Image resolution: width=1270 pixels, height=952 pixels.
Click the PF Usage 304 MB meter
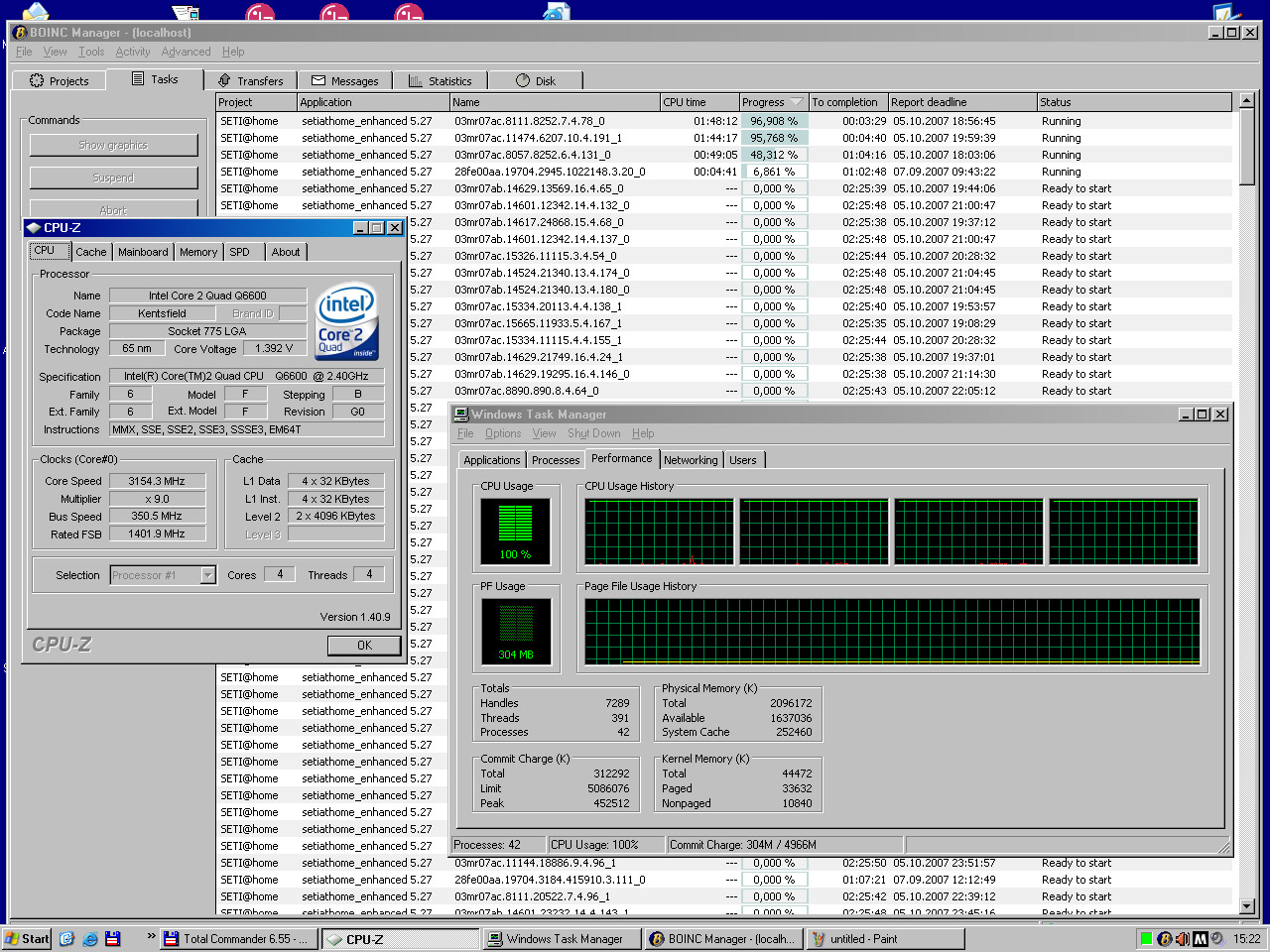515,631
